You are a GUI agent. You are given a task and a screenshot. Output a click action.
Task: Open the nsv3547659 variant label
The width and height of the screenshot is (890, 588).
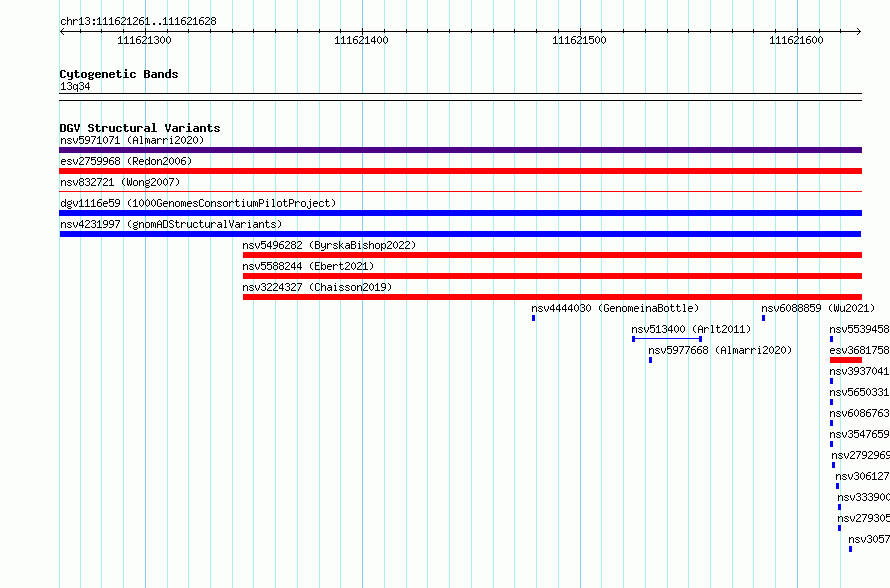point(859,434)
